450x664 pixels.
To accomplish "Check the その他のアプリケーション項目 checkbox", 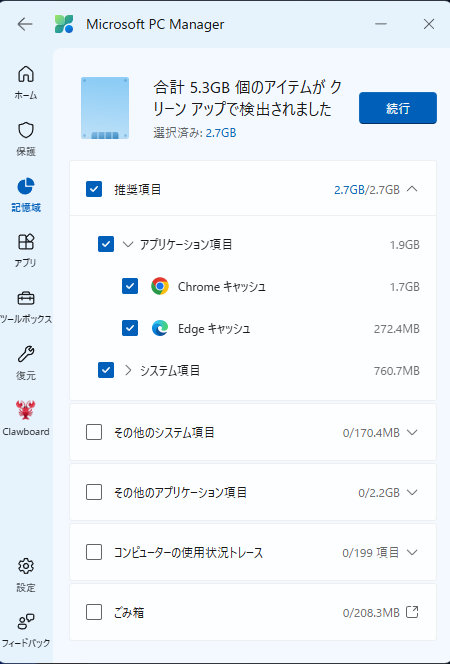I will tap(94, 492).
